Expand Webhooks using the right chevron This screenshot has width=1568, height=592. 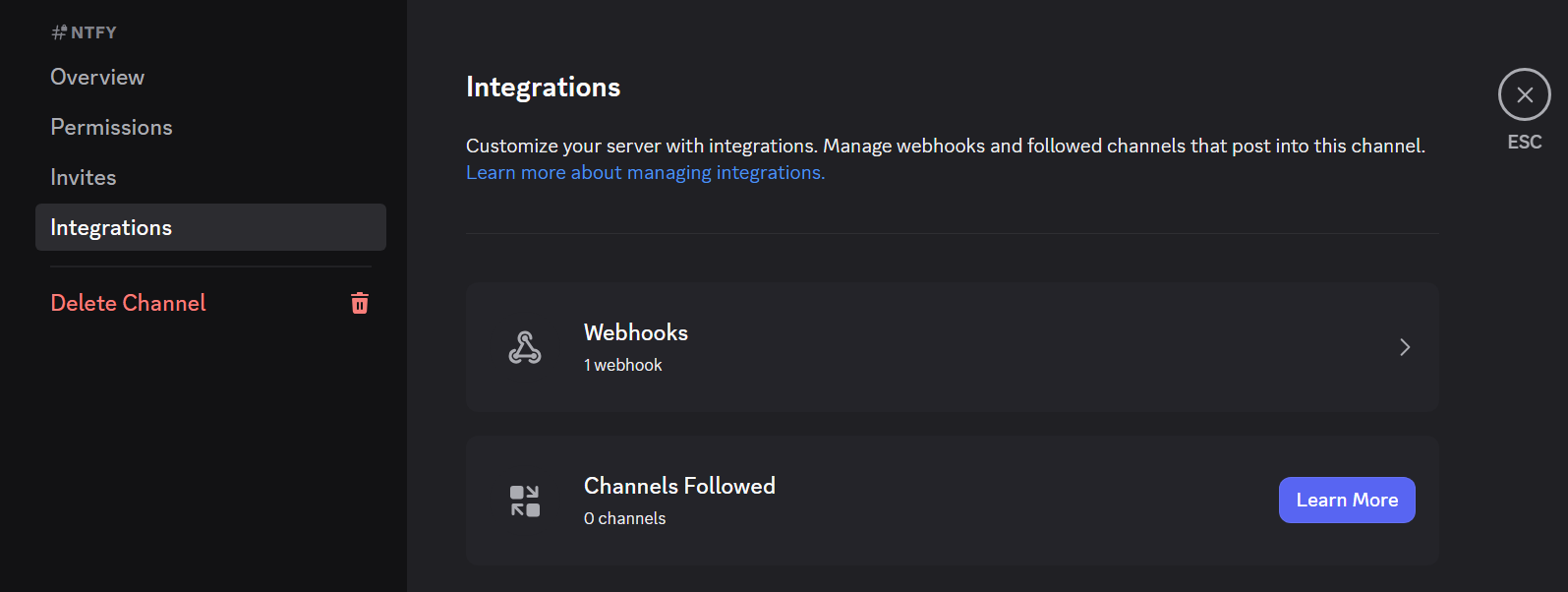click(x=1405, y=347)
